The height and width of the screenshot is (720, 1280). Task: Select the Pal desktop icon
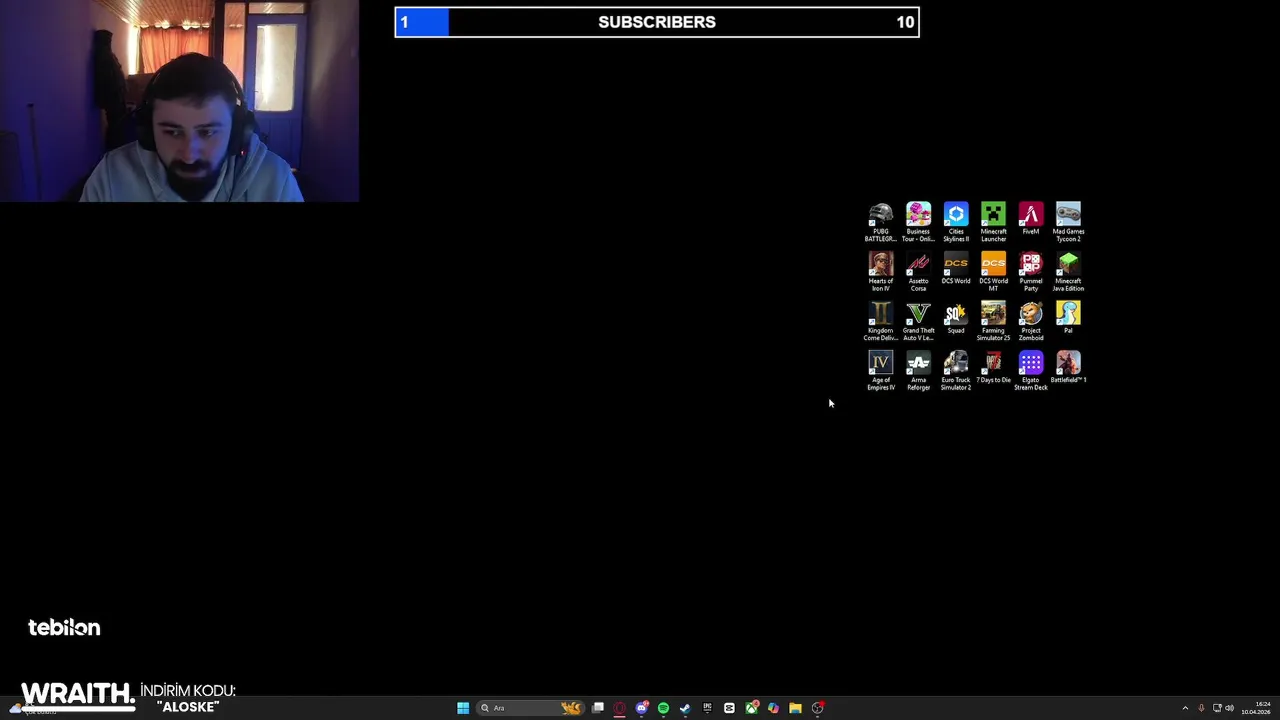1068,319
